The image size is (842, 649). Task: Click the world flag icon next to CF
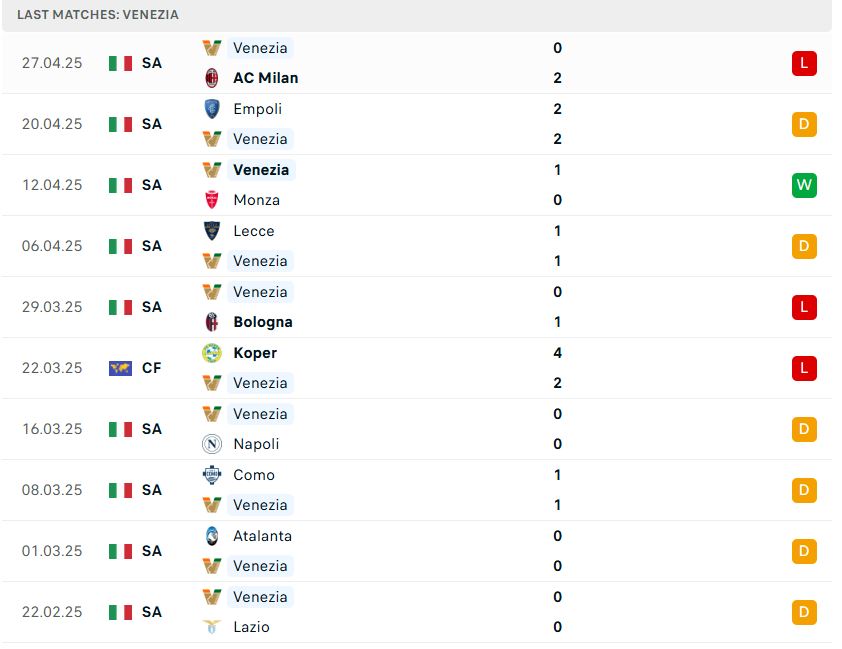(x=120, y=368)
